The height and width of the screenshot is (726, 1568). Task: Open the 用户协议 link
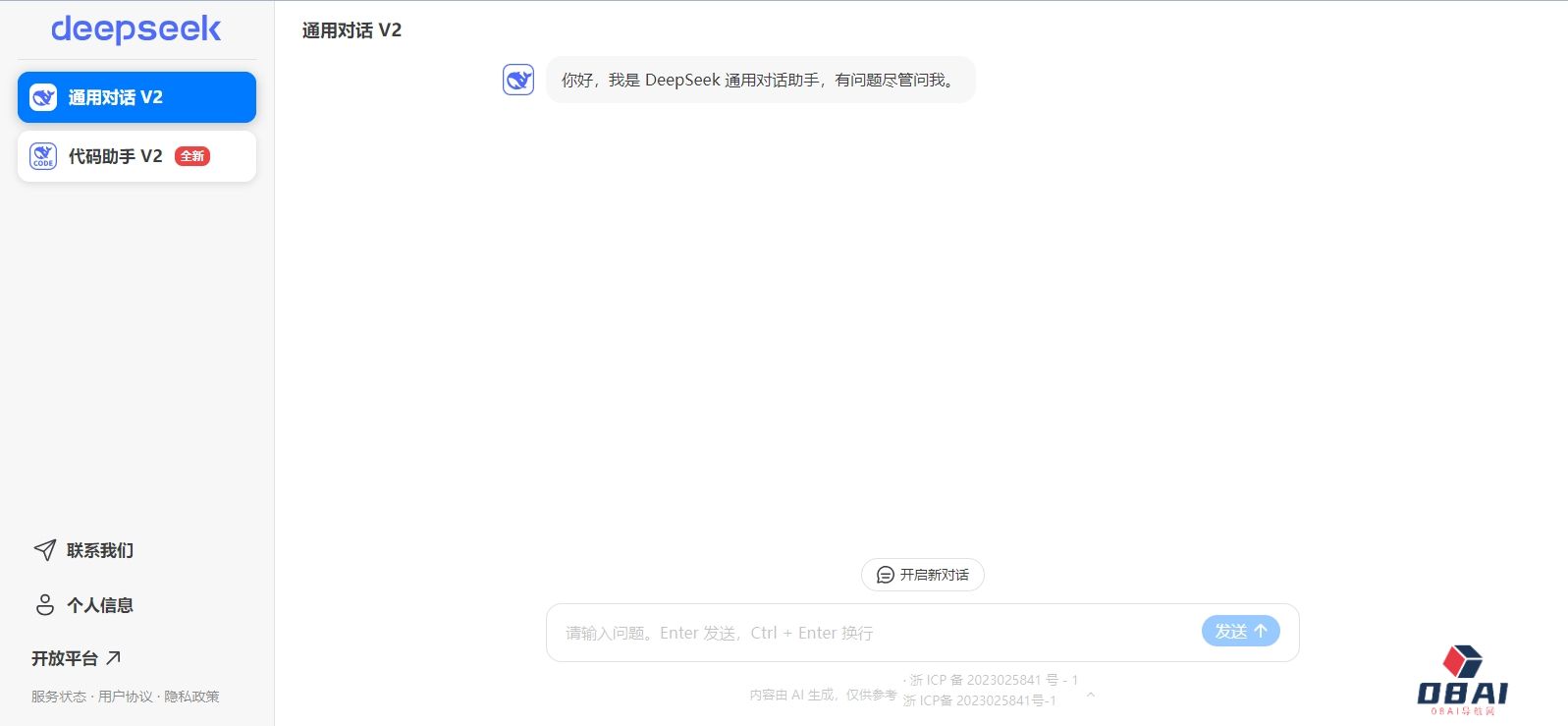pos(126,697)
